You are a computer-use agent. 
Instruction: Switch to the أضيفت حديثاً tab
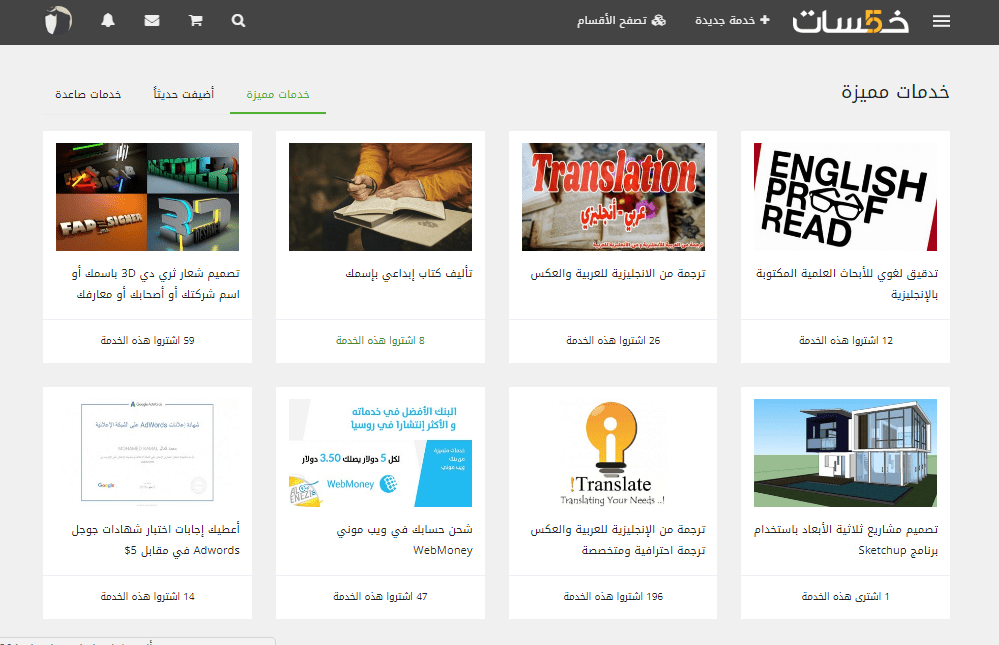pyautogui.click(x=183, y=94)
